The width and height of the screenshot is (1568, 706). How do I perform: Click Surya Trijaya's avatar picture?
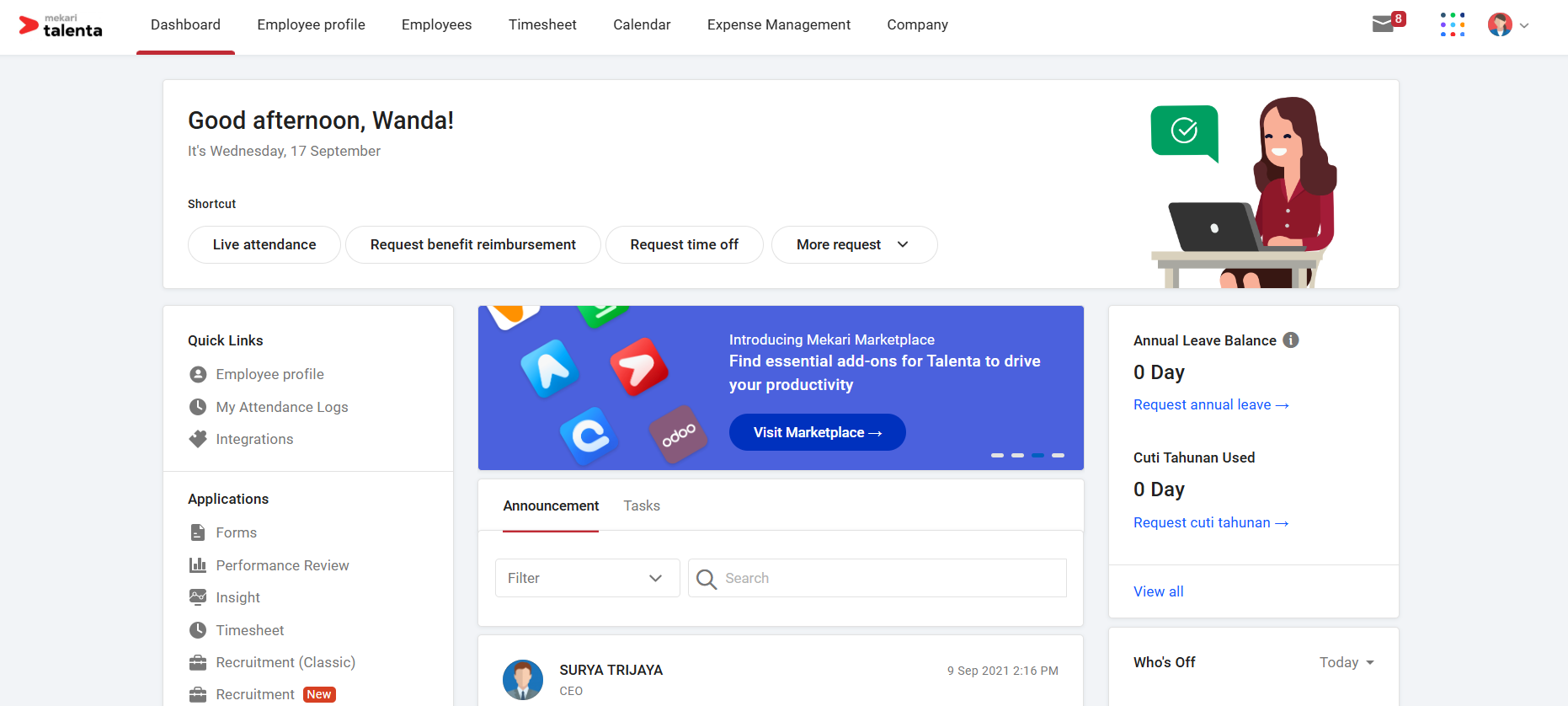[x=522, y=679]
